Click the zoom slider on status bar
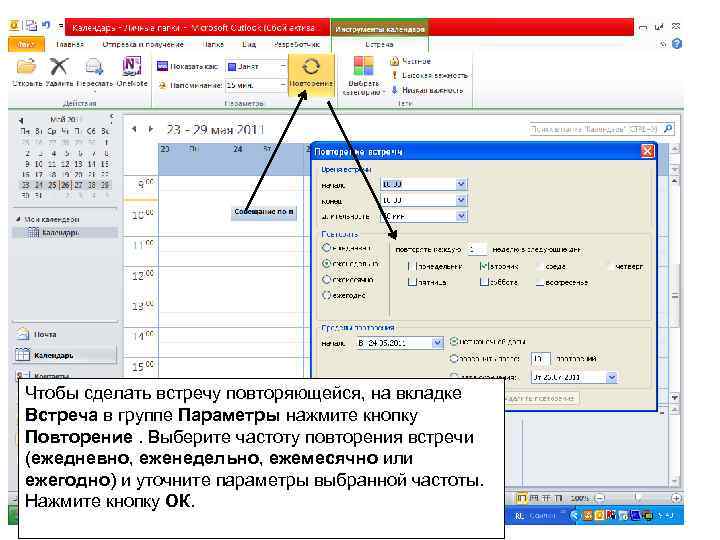 click(x=637, y=498)
